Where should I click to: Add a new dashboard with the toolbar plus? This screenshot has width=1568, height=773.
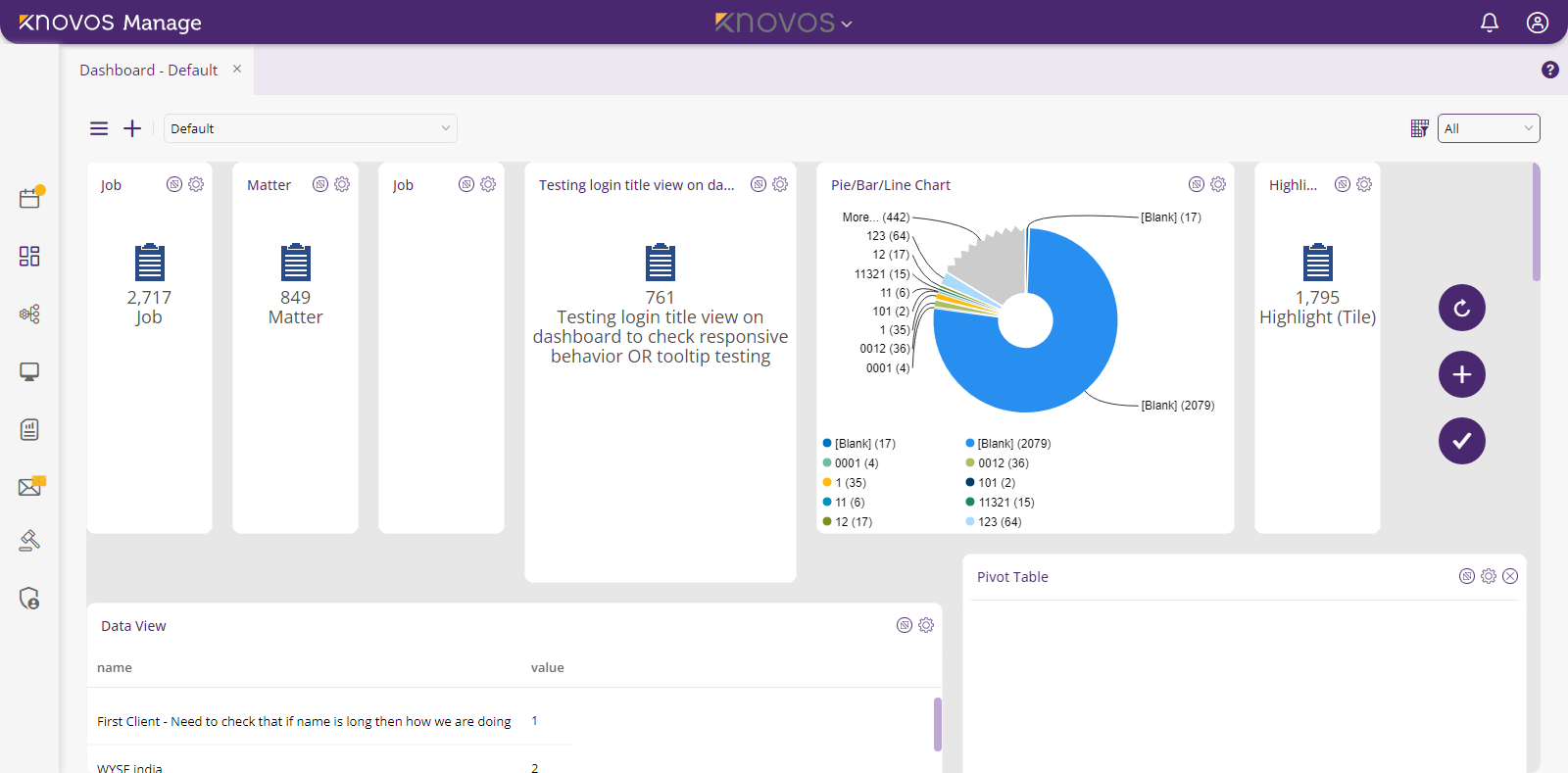pyautogui.click(x=132, y=128)
